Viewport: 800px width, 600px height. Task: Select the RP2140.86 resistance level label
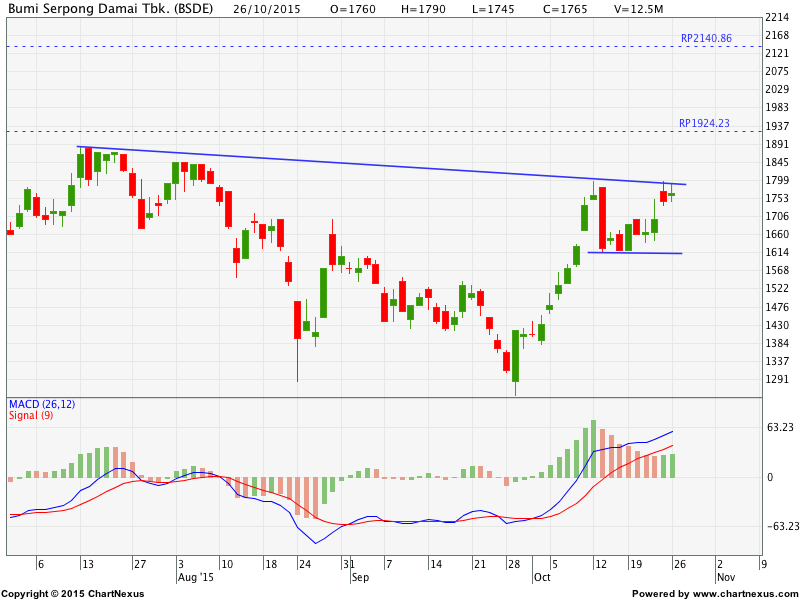(705, 38)
